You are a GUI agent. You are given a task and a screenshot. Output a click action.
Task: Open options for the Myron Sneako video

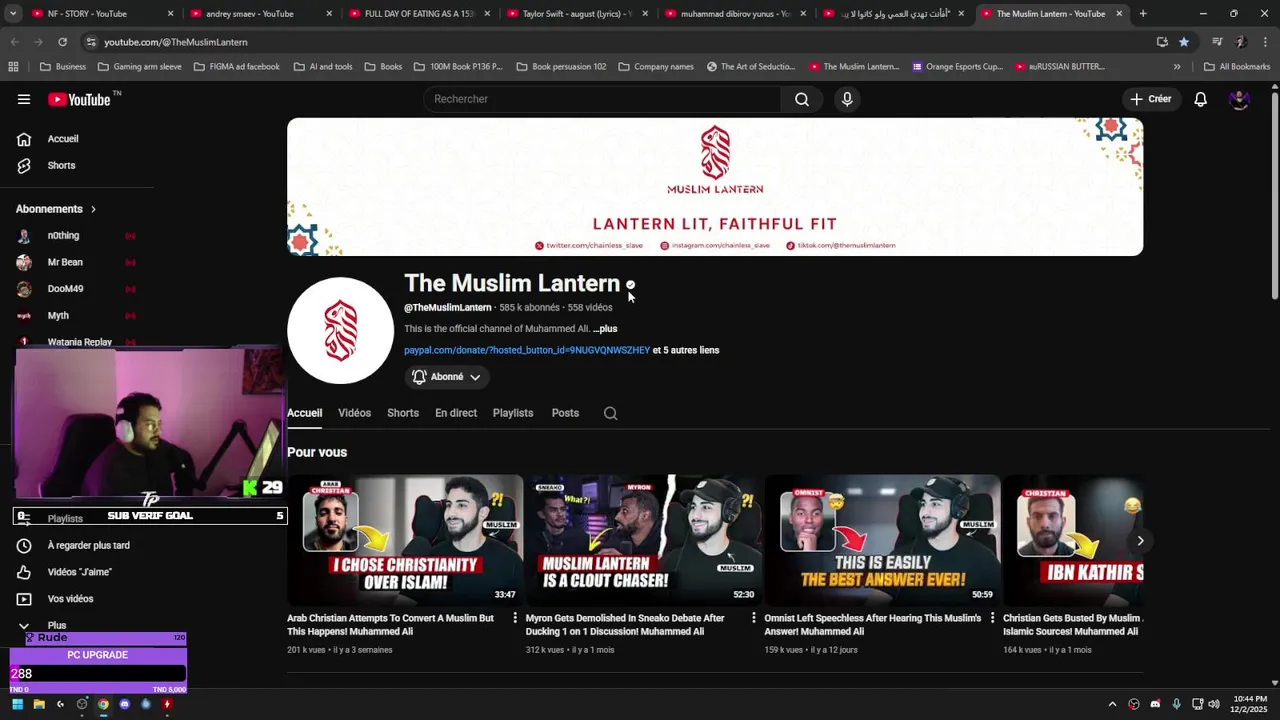click(x=754, y=618)
